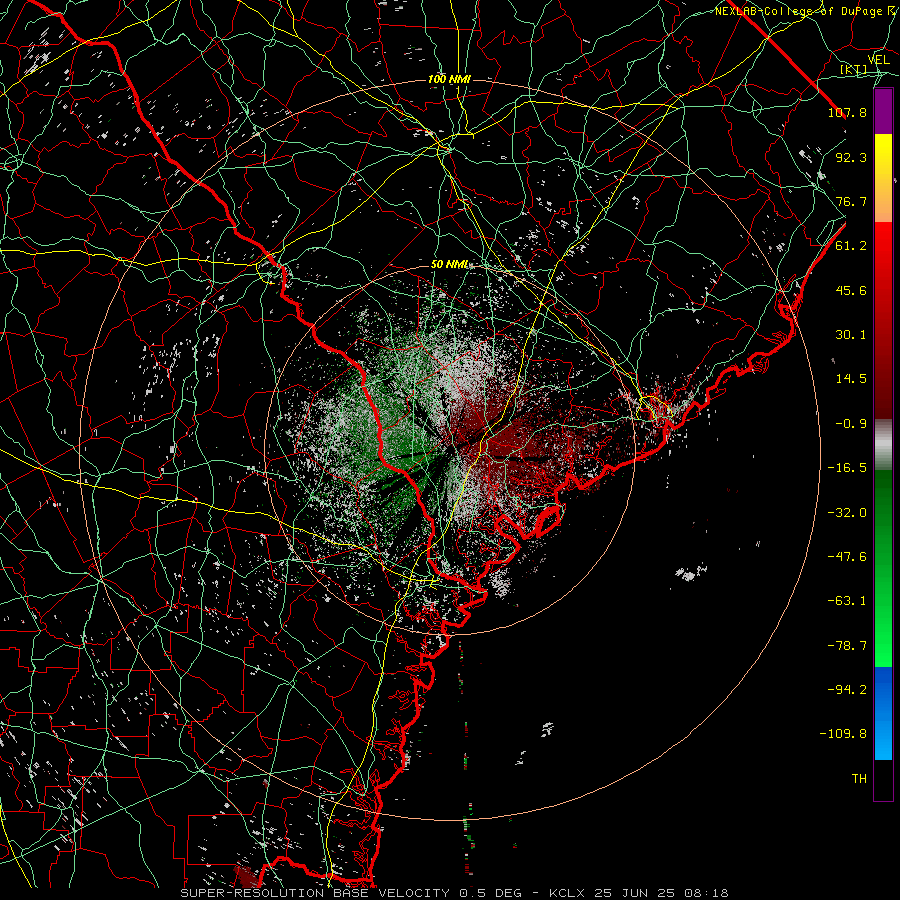This screenshot has width=900, height=900.
Task: Click the 92.3 velocity scale value
Action: click(x=851, y=157)
